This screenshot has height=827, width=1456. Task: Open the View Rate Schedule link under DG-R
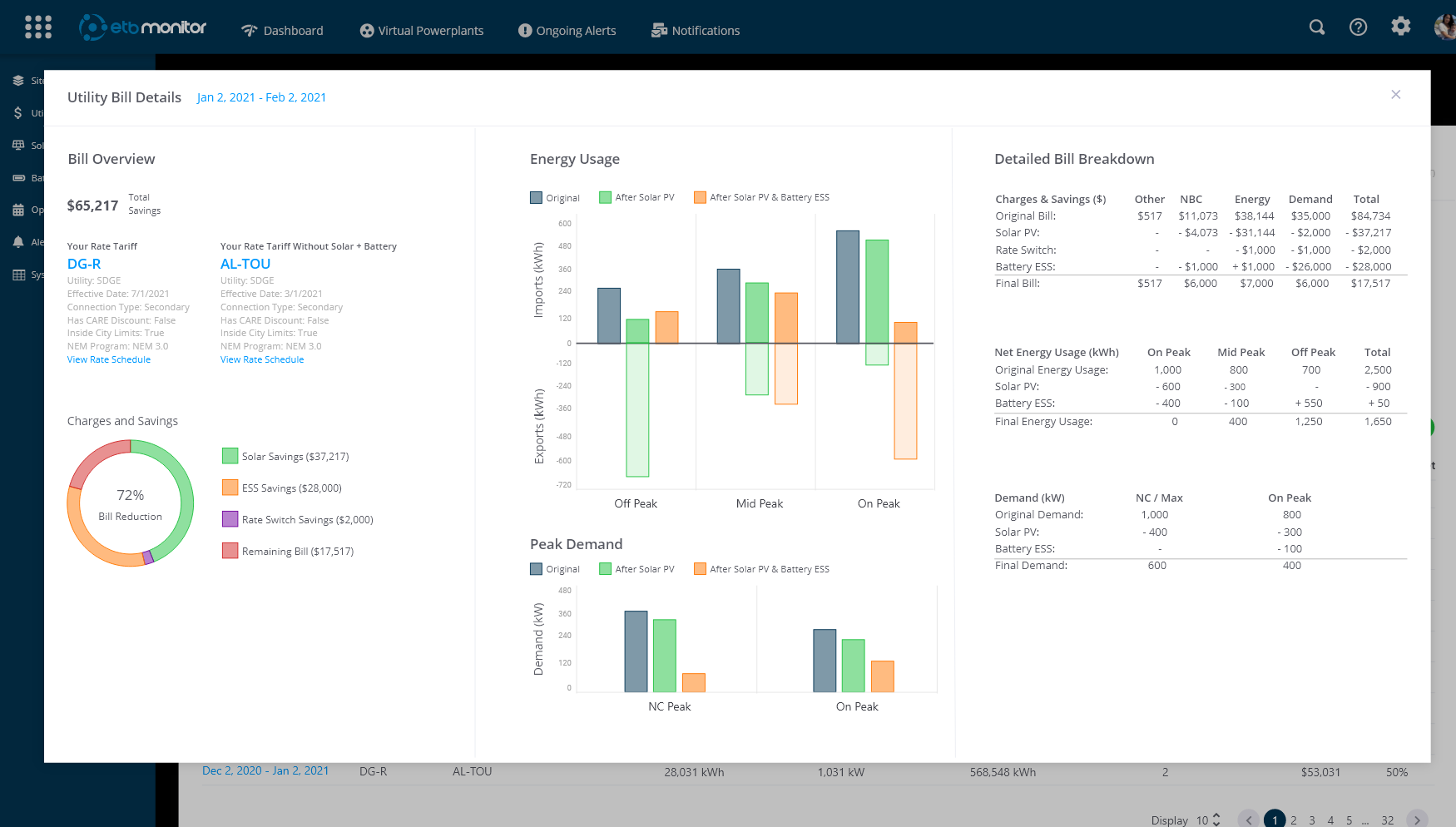tap(108, 359)
